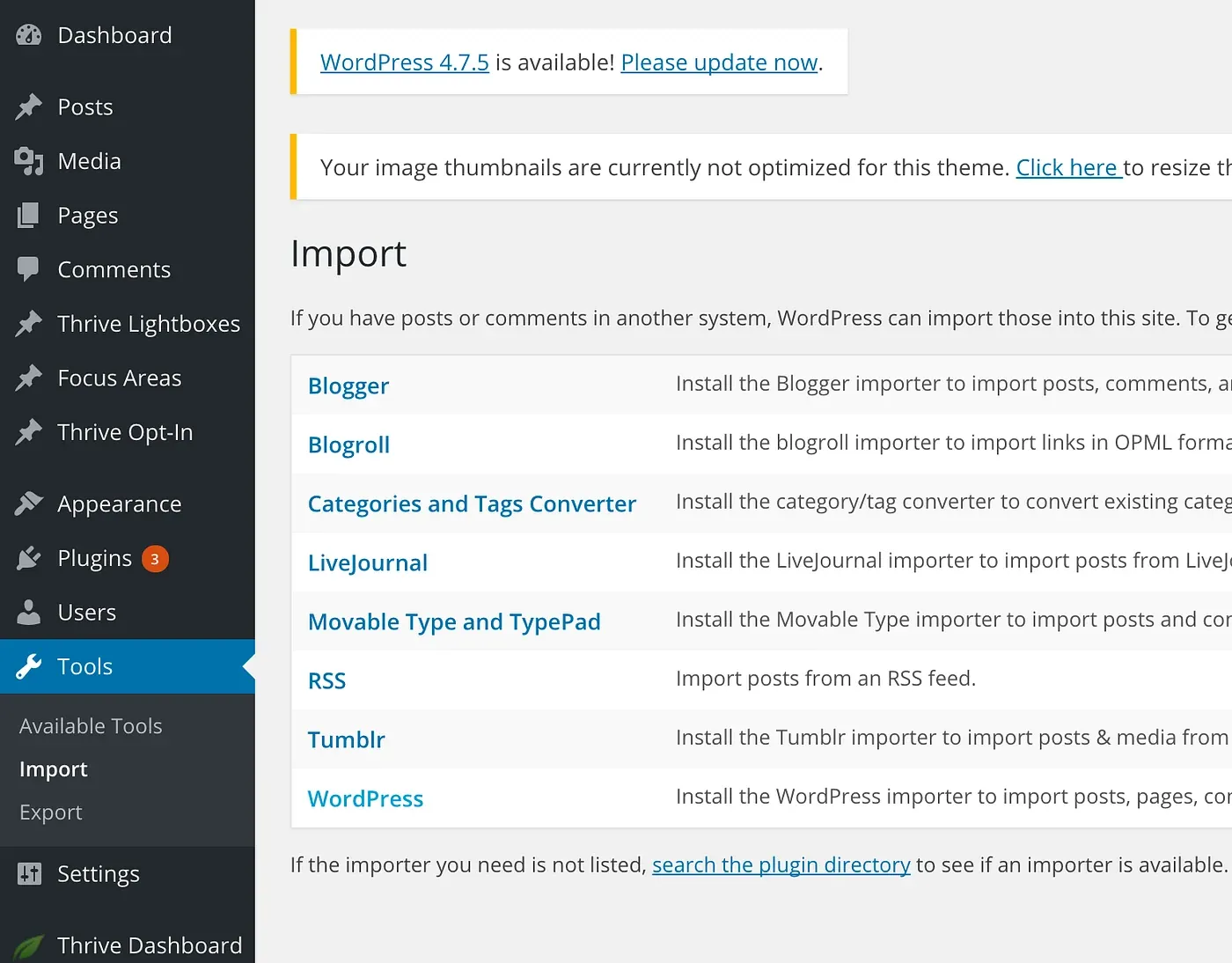
Task: Open the Appearance menu
Action: pyautogui.click(x=120, y=504)
